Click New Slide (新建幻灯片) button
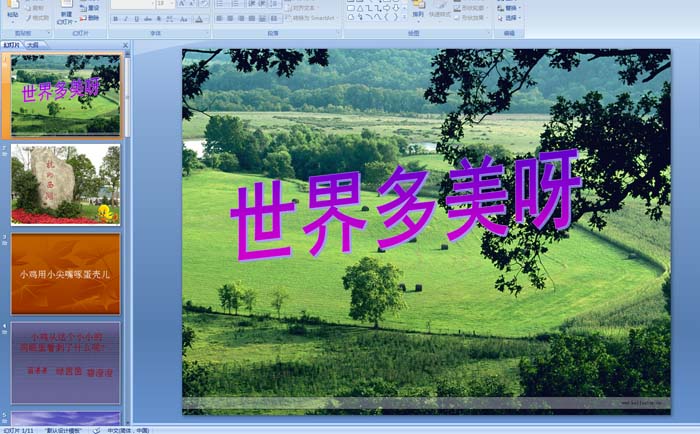The height and width of the screenshot is (434, 700). 66,13
